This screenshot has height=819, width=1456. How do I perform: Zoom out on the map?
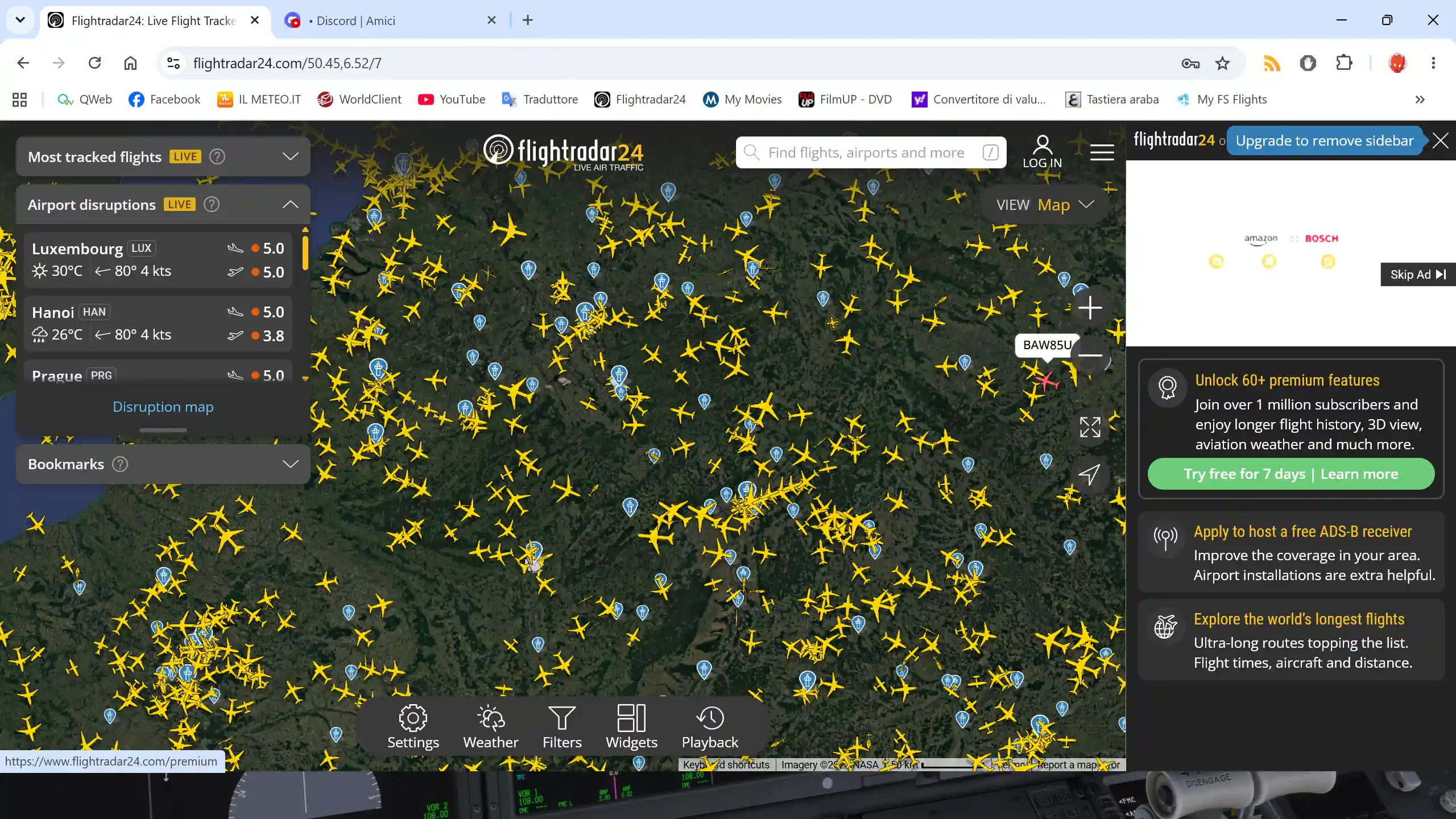pos(1090,355)
